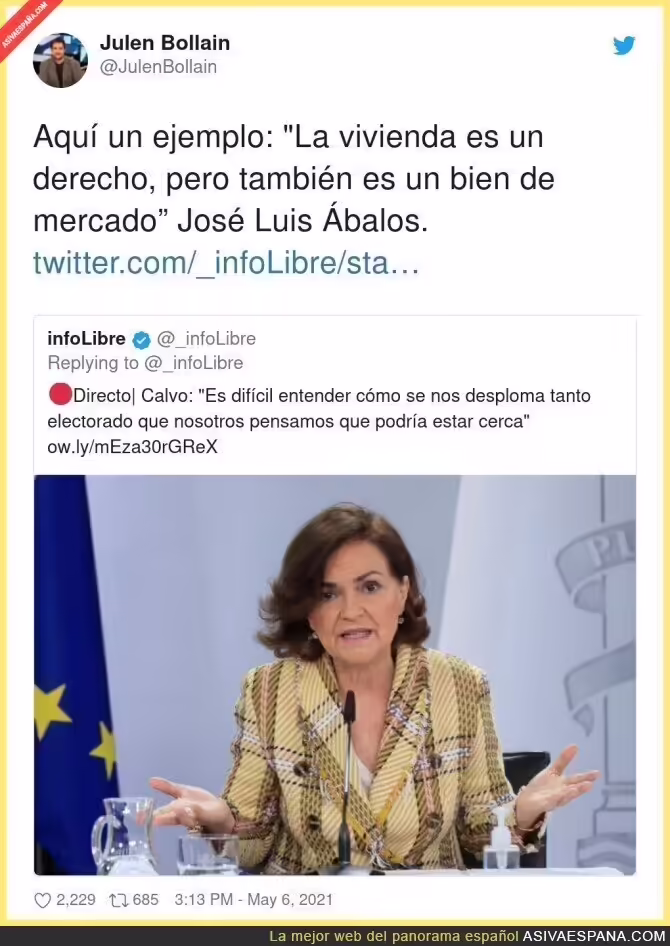Click the 3:13 PM - May 6, 2021 timestamp
The height and width of the screenshot is (946, 670).
click(253, 900)
